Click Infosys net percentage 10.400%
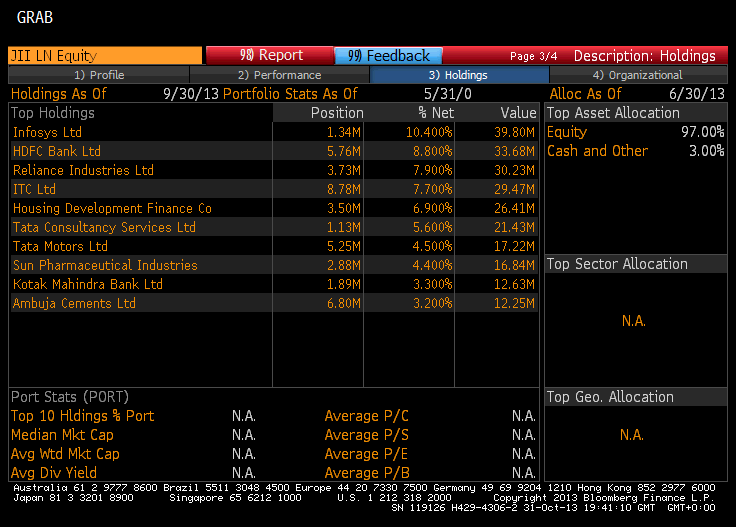 (x=429, y=132)
